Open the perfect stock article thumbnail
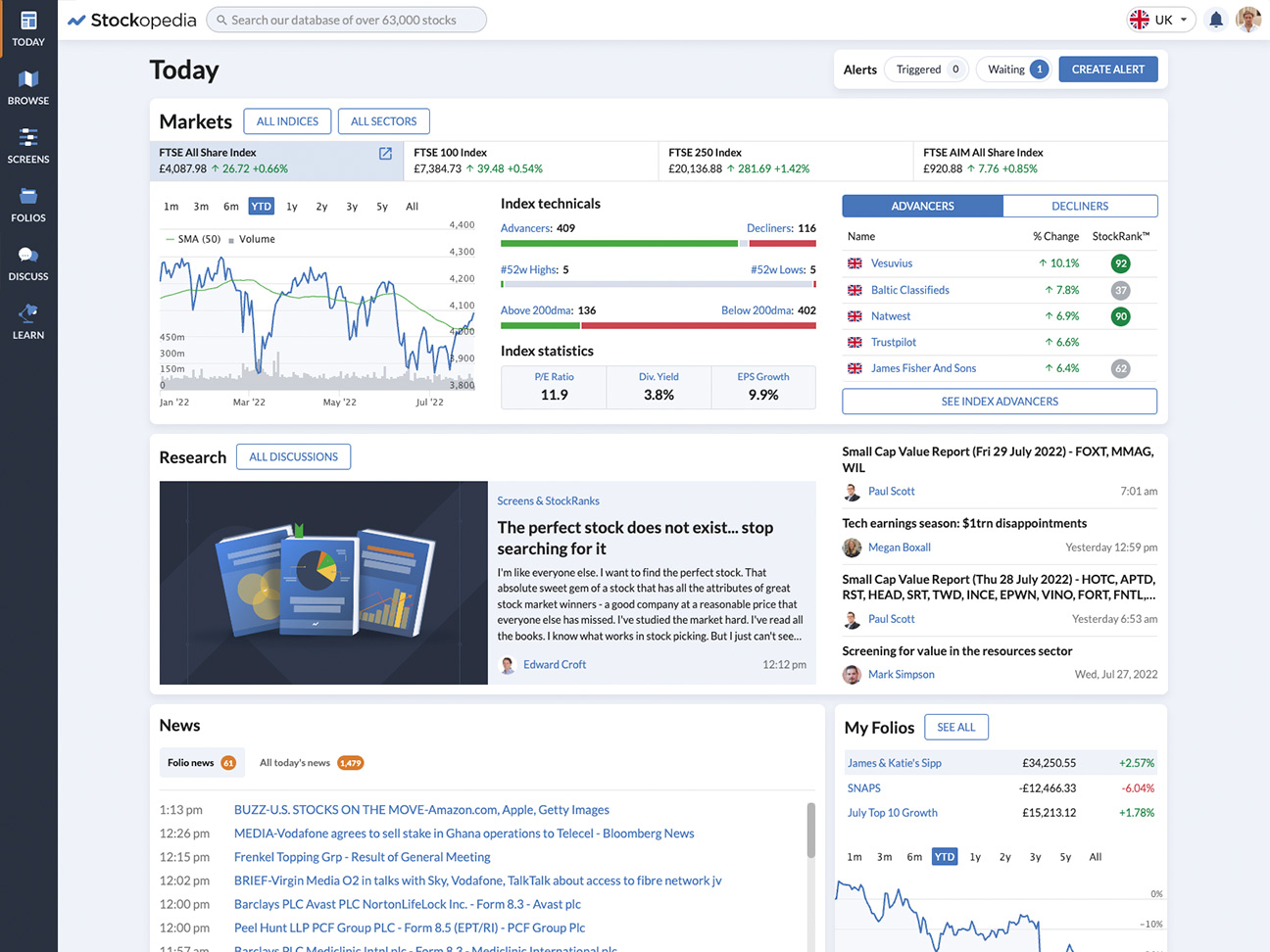This screenshot has height=952, width=1270. coord(323,583)
